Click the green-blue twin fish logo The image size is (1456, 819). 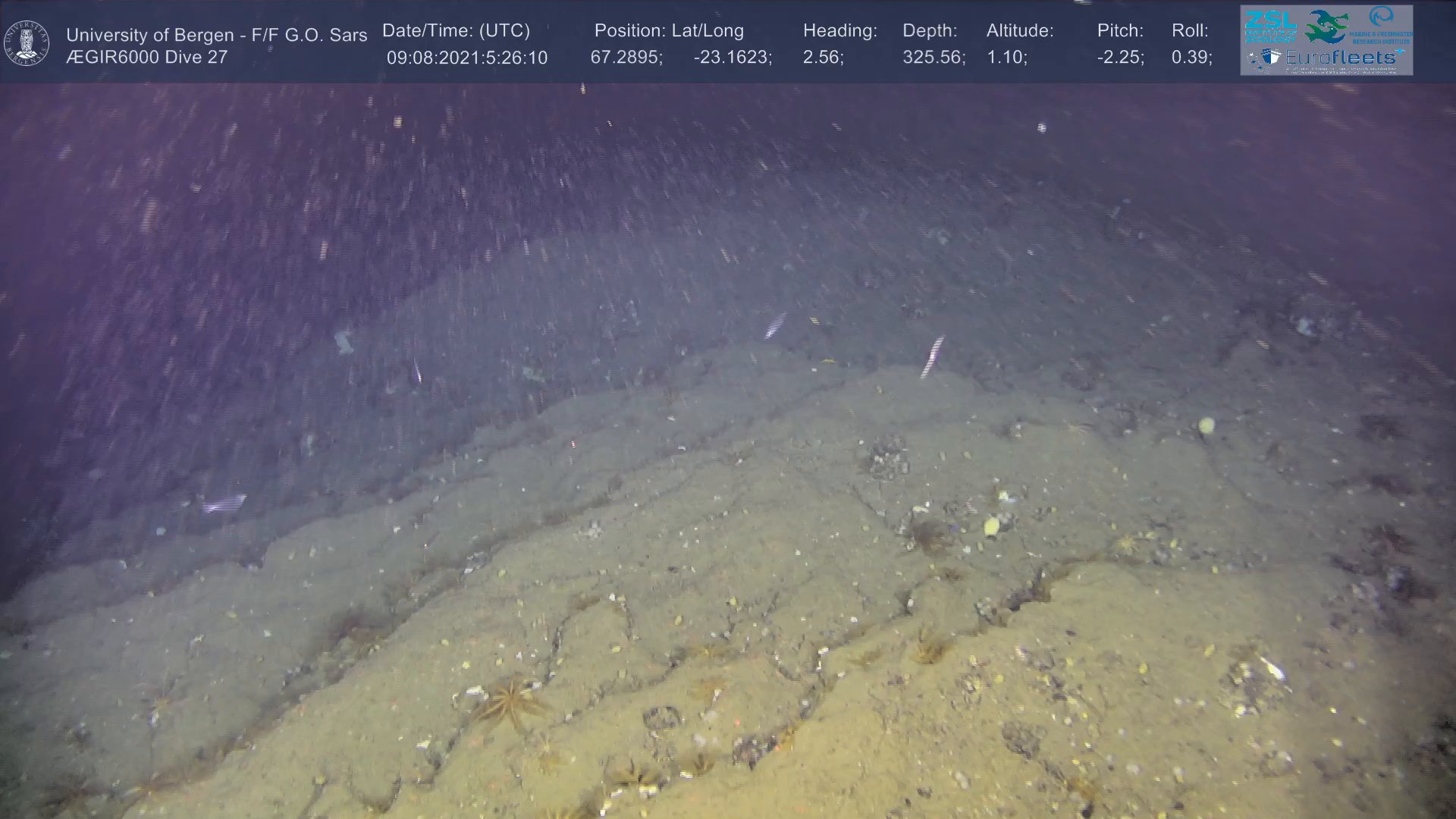(1327, 27)
